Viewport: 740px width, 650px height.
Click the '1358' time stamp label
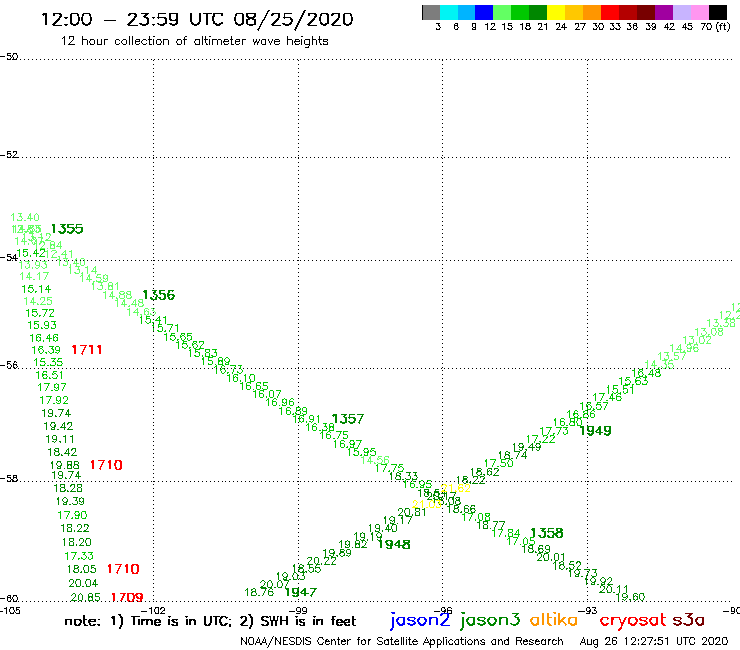click(547, 533)
